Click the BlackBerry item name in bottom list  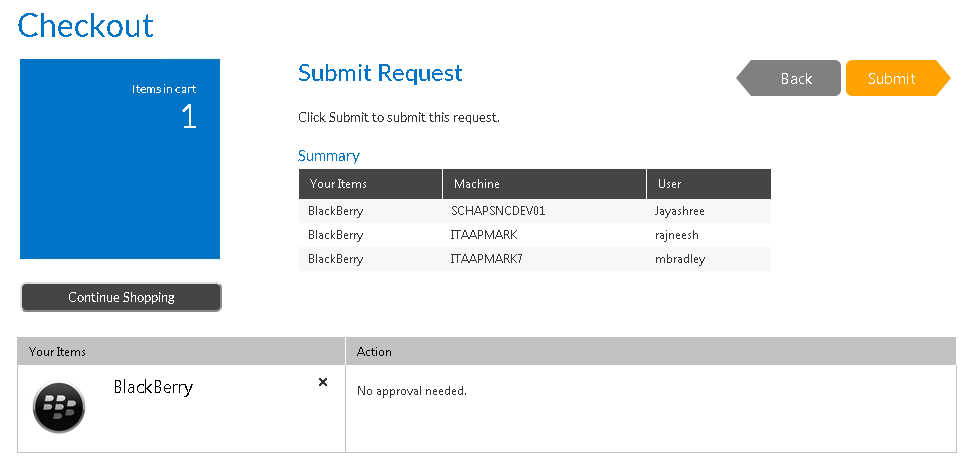[x=153, y=387]
